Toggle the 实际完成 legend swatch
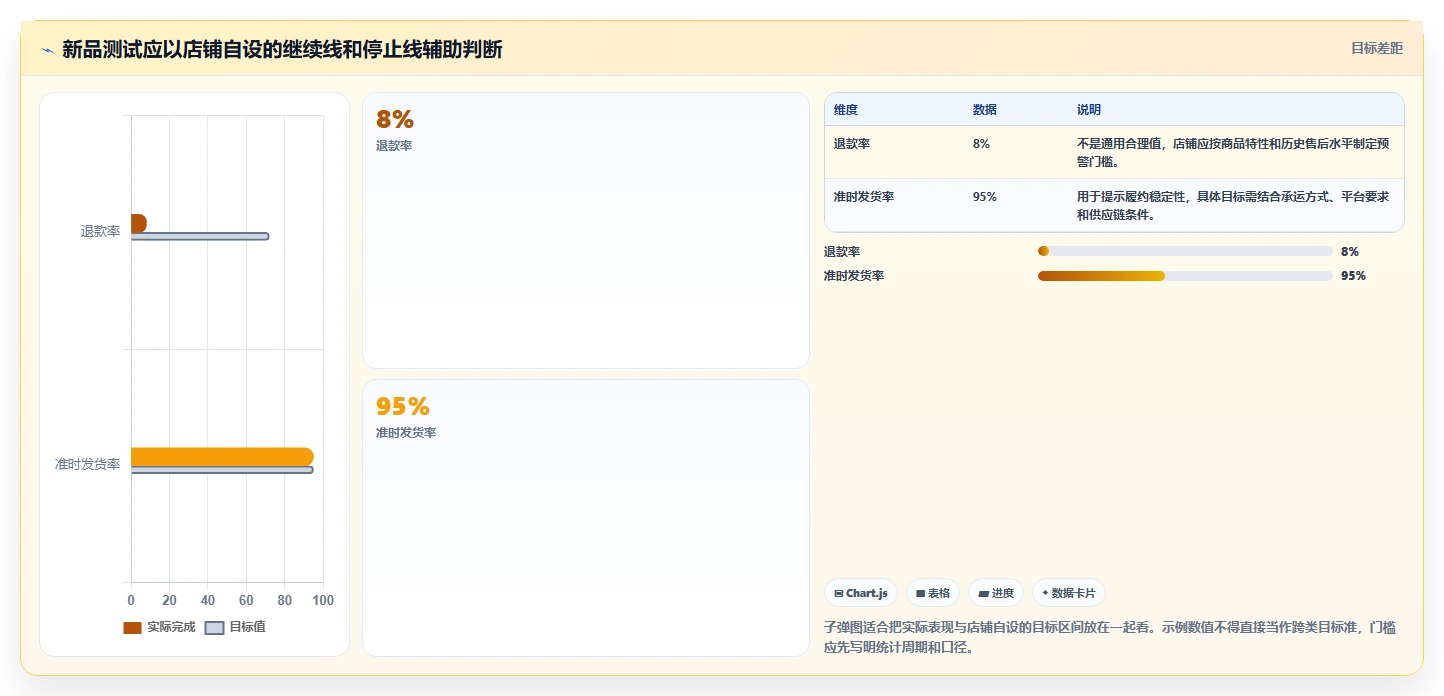The height and width of the screenshot is (696, 1444). coord(132,627)
